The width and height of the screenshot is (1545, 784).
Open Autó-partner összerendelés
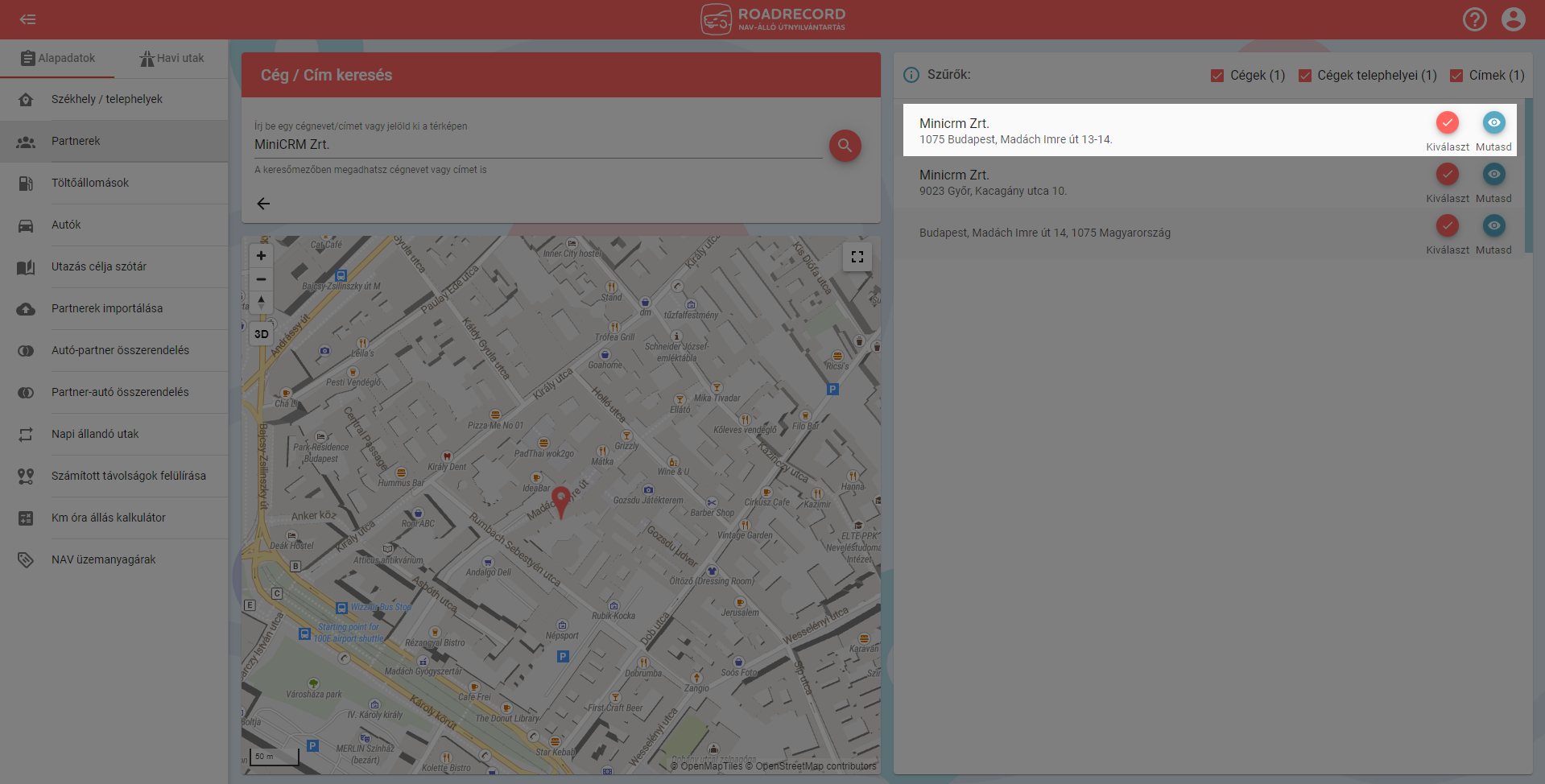point(114,350)
